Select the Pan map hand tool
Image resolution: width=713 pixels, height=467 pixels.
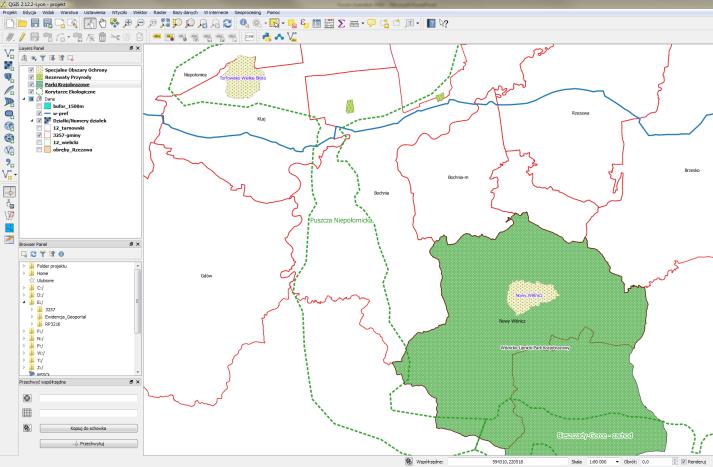pyautogui.click(x=103, y=23)
